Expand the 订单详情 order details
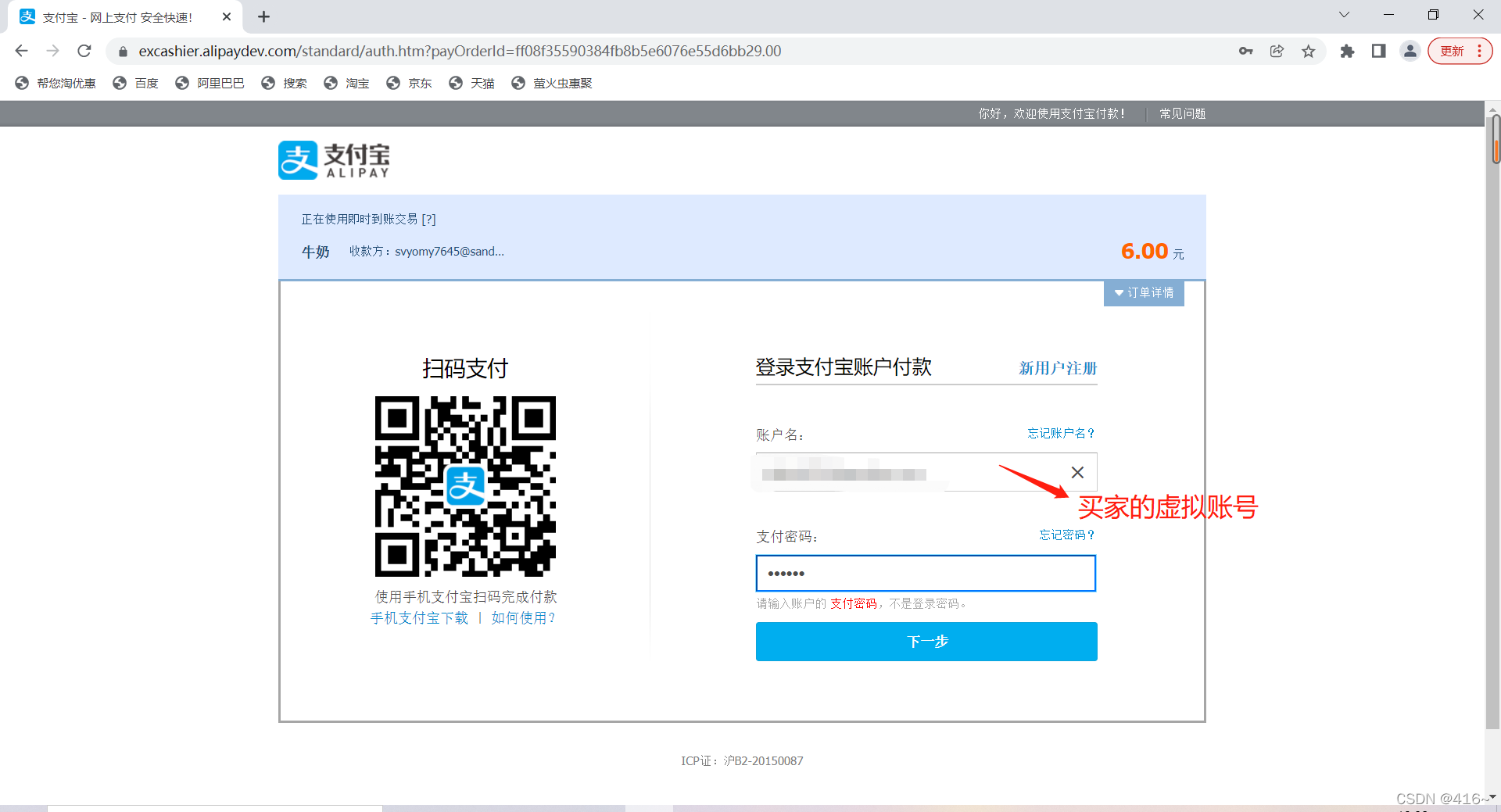Screen dimensions: 1501x812 (x=1144, y=293)
